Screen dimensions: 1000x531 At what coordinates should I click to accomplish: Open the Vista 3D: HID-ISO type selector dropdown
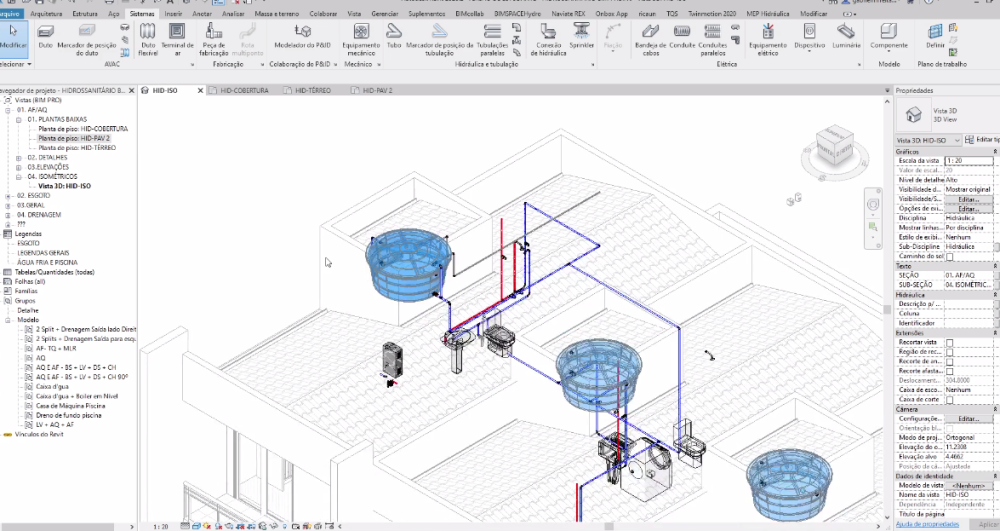(x=928, y=140)
